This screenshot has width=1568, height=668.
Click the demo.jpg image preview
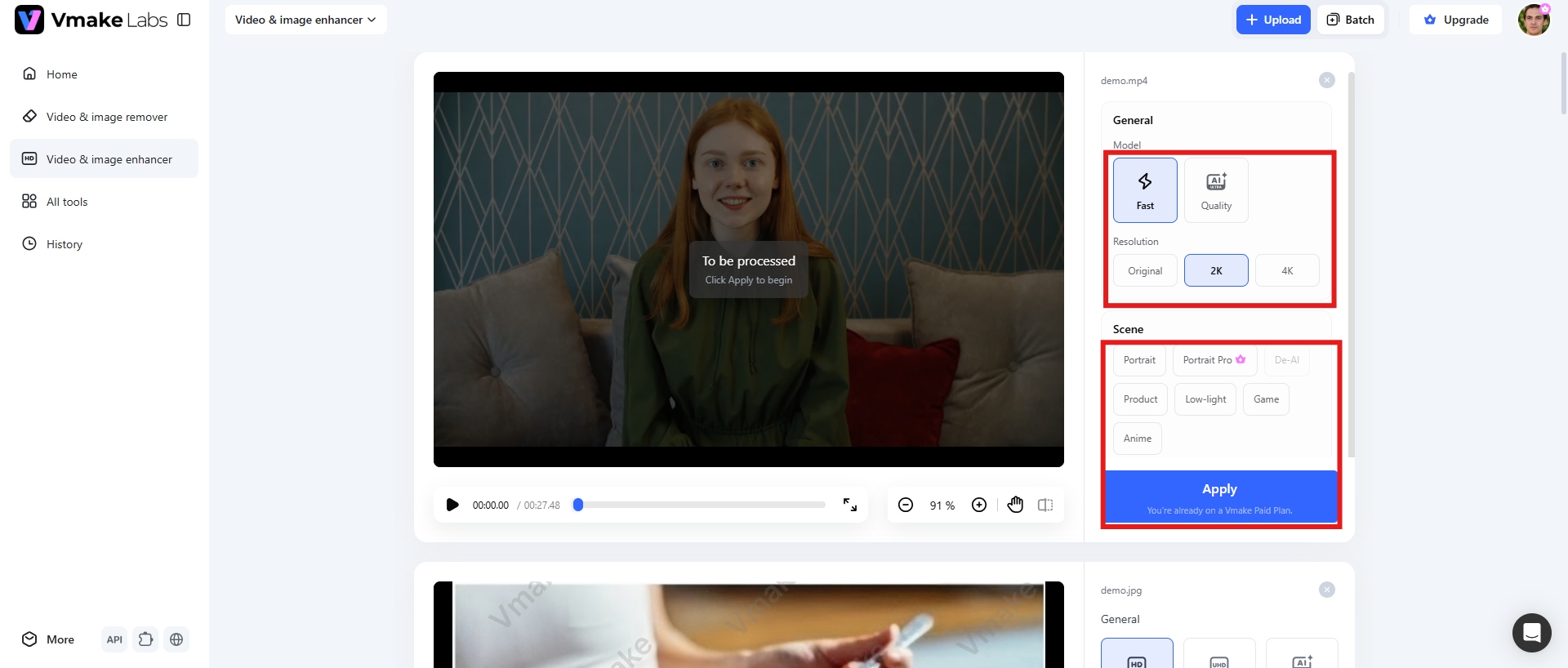pos(749,625)
